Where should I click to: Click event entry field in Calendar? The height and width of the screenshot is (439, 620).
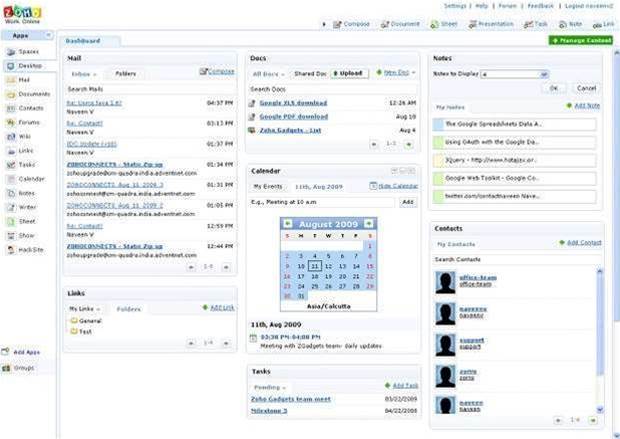pyautogui.click(x=321, y=202)
